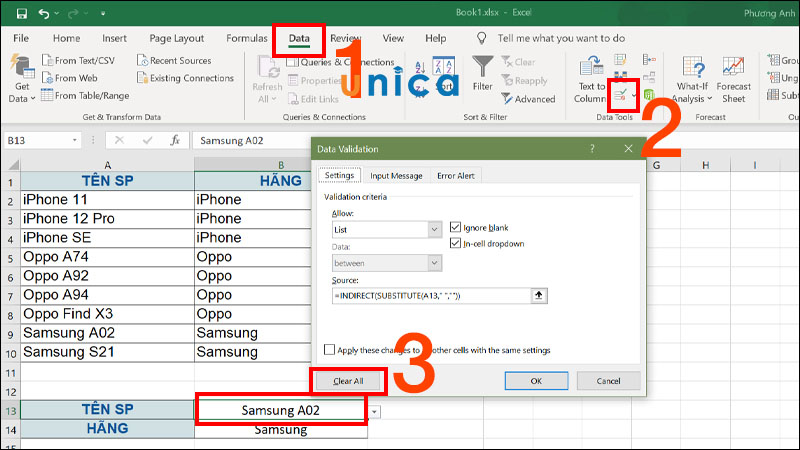Close the Data Validation dialog

[x=628, y=148]
